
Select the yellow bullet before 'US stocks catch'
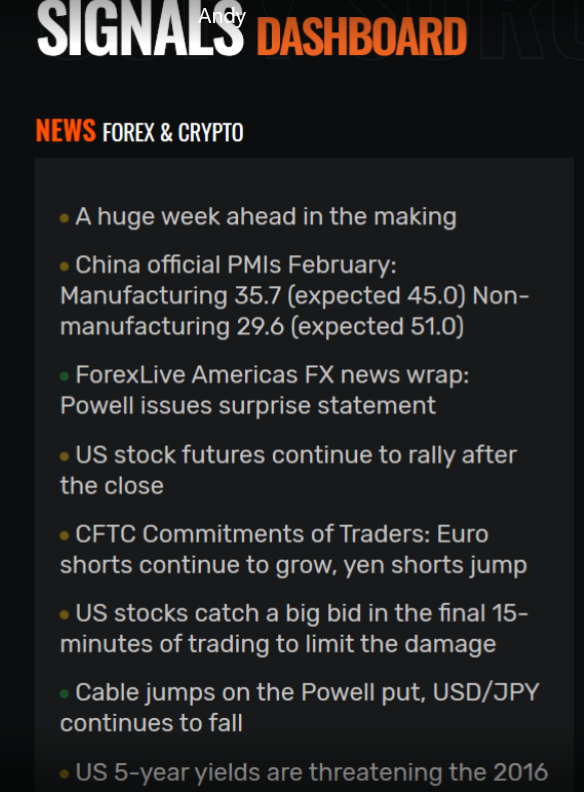64,615
